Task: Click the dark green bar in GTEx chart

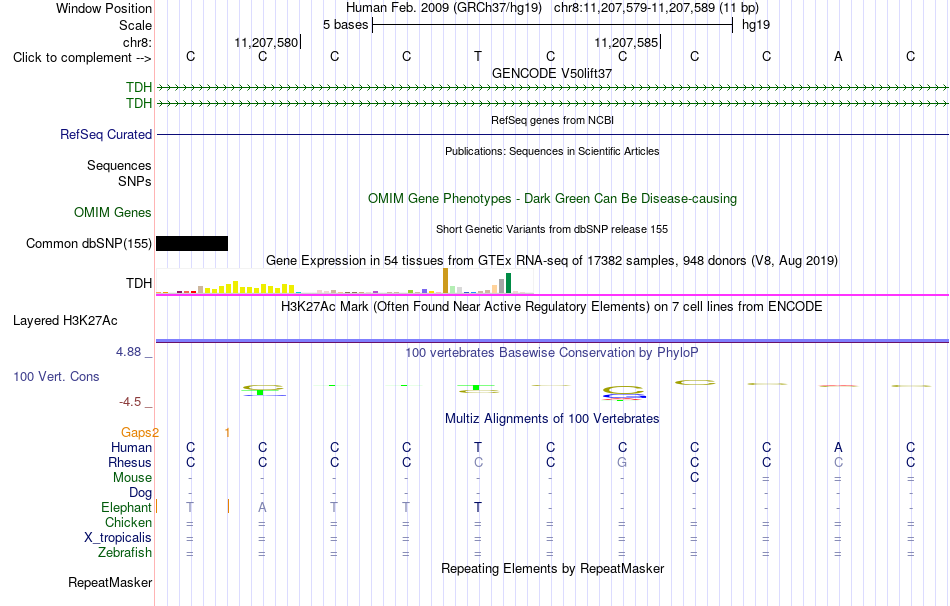Action: pyautogui.click(x=509, y=284)
